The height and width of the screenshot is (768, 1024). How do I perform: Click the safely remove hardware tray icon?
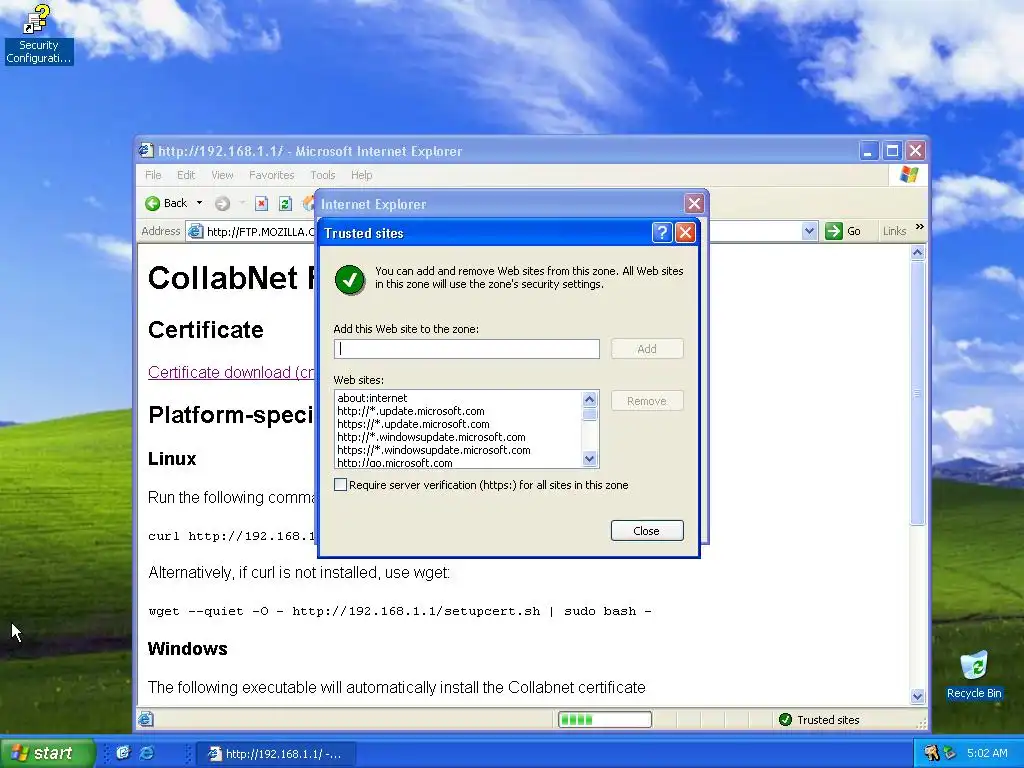[x=950, y=753]
